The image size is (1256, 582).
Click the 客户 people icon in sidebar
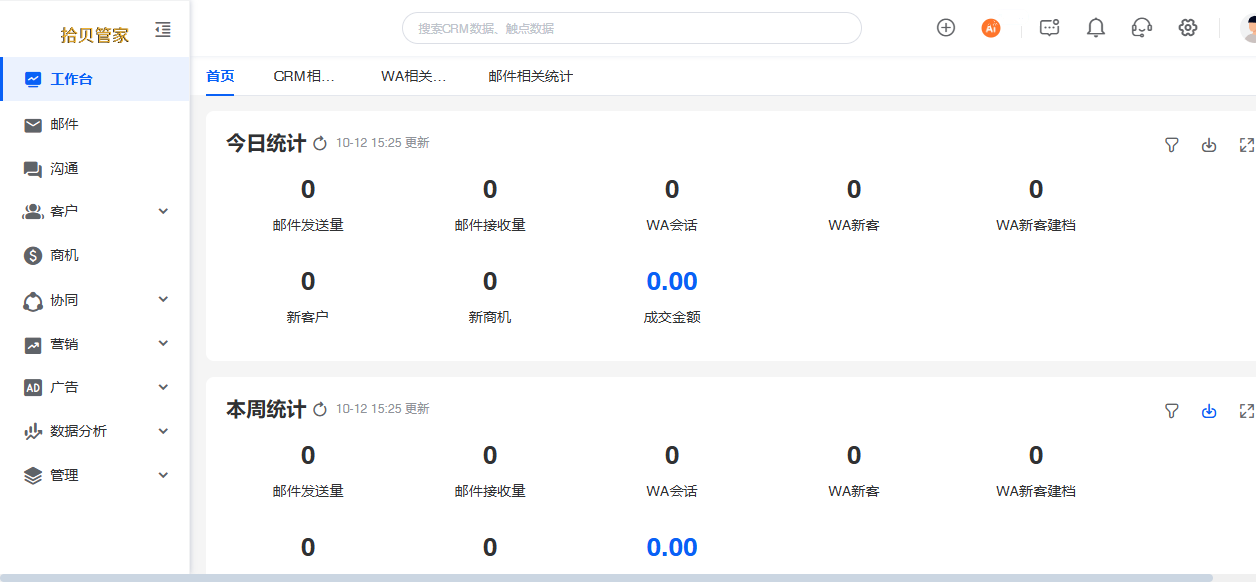(33, 212)
